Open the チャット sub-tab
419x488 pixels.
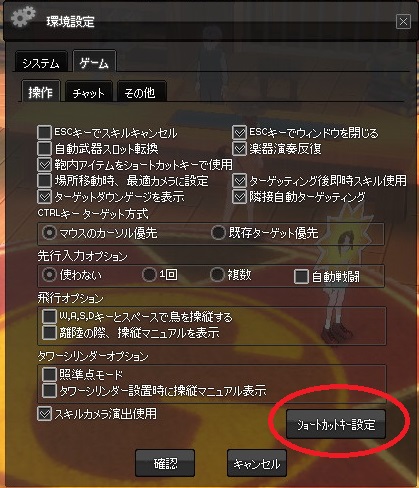click(89, 92)
